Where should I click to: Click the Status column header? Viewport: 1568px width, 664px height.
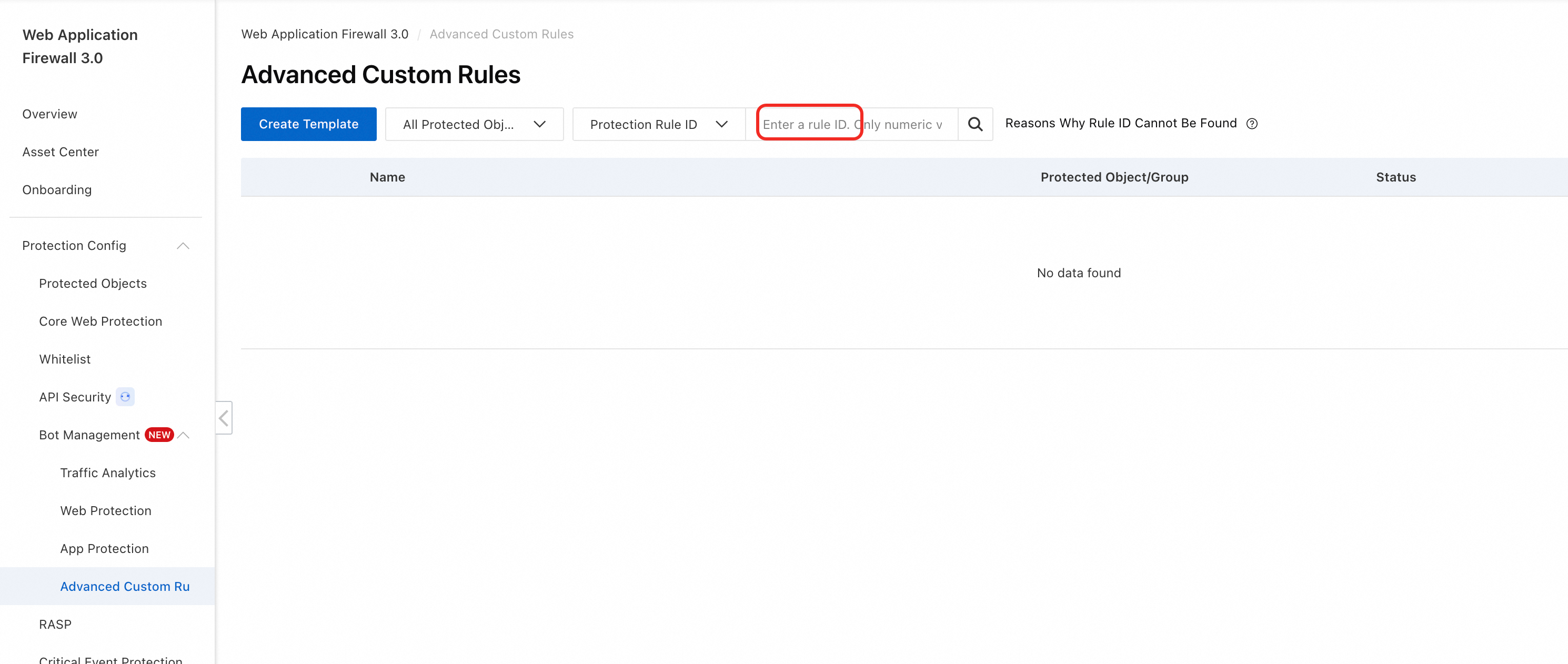pos(1396,177)
